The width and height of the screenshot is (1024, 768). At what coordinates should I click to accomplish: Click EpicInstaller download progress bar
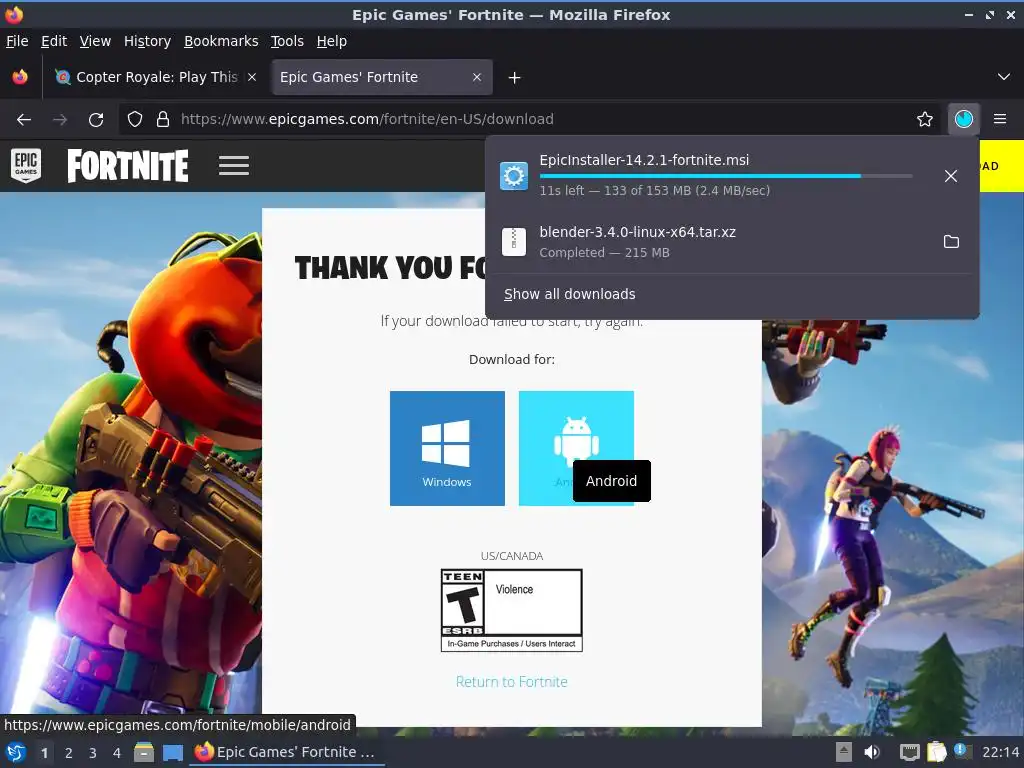(x=726, y=176)
